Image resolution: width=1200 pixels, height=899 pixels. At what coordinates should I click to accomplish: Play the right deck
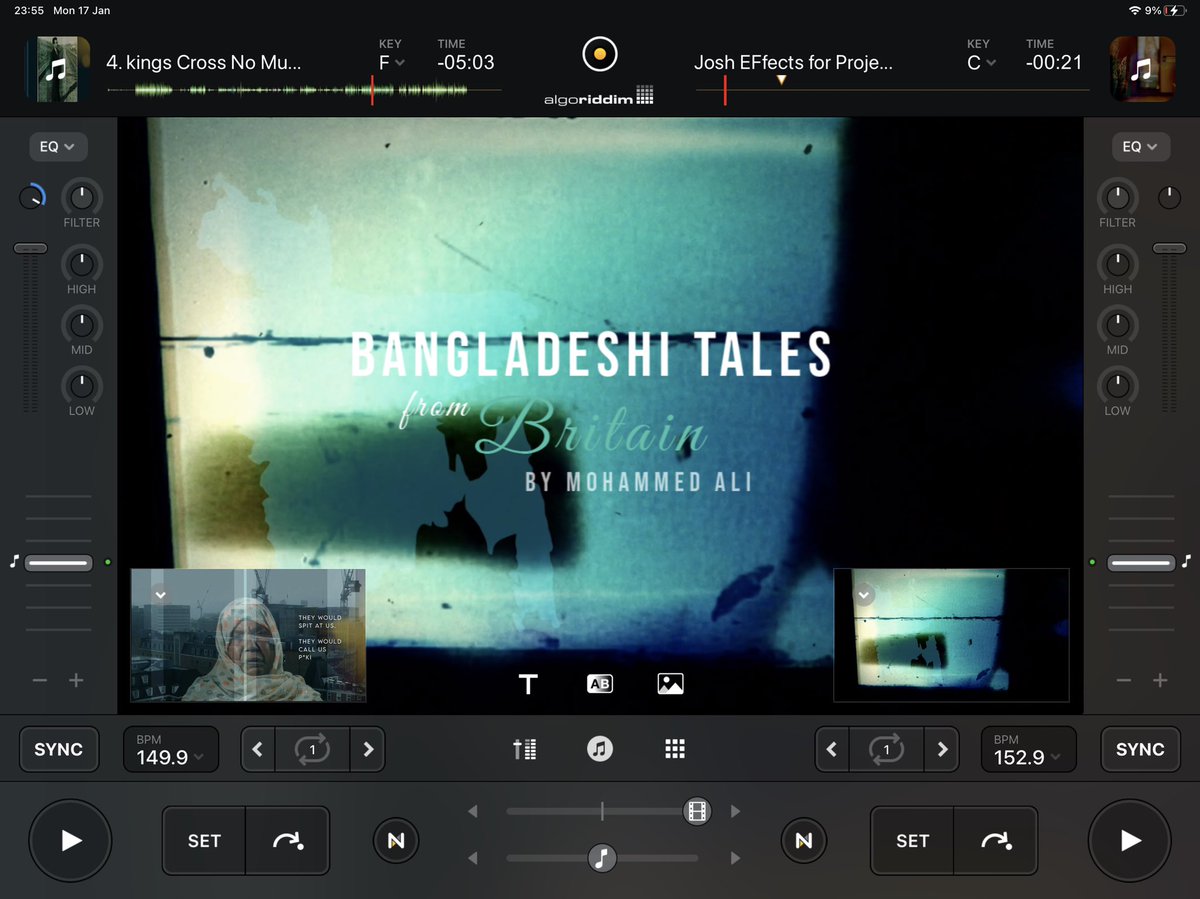pyautogui.click(x=1130, y=841)
